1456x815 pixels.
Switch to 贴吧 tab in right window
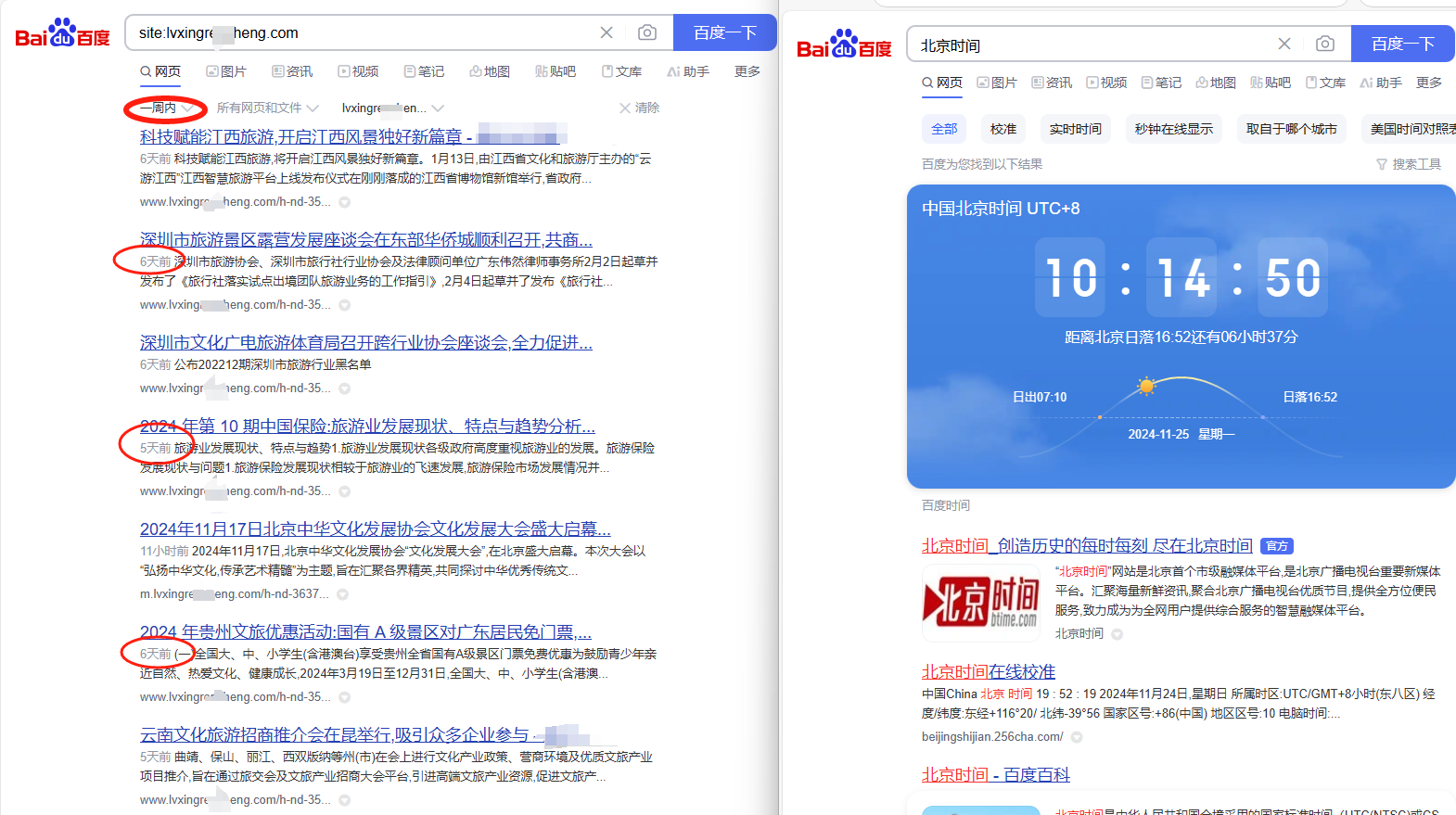click(x=1271, y=83)
